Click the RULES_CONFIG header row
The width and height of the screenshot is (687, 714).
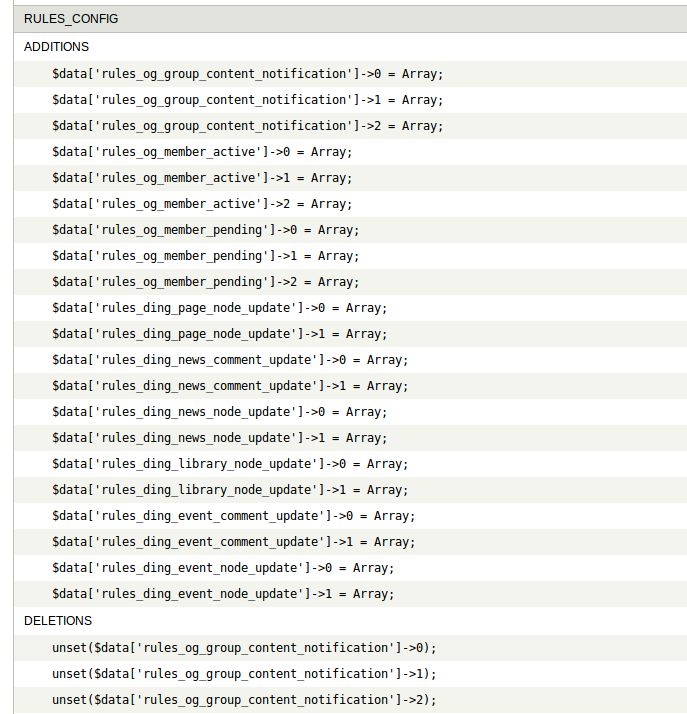click(x=350, y=19)
